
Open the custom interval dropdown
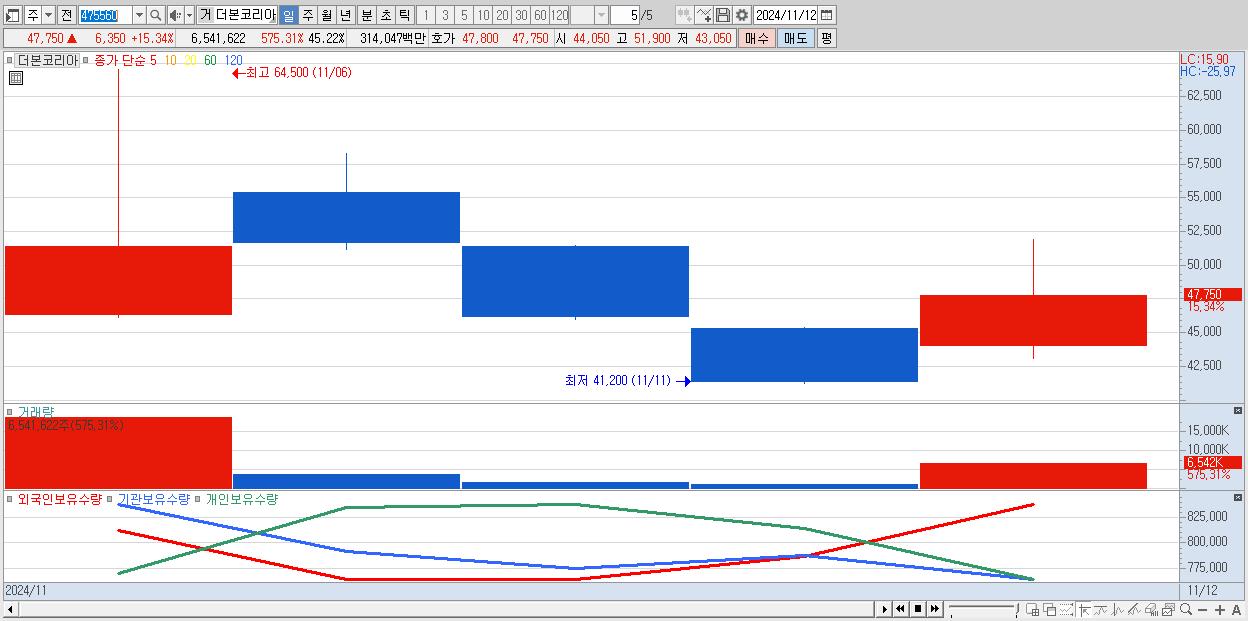click(x=601, y=15)
